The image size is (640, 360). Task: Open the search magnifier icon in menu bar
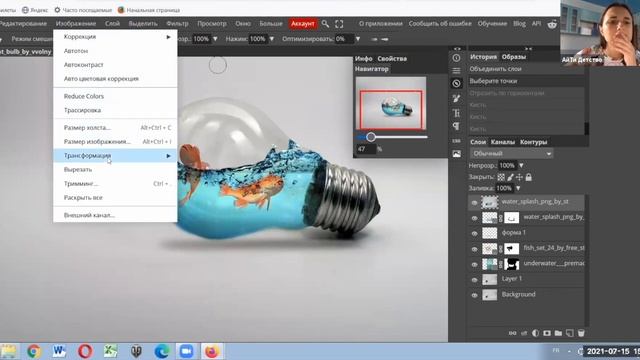pyautogui.click(x=325, y=24)
